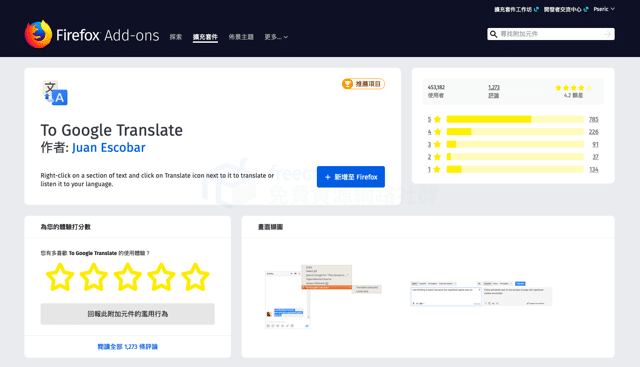Screen dimensions: 640x367
Task: Click the 3-star rating row label
Action: [434, 144]
